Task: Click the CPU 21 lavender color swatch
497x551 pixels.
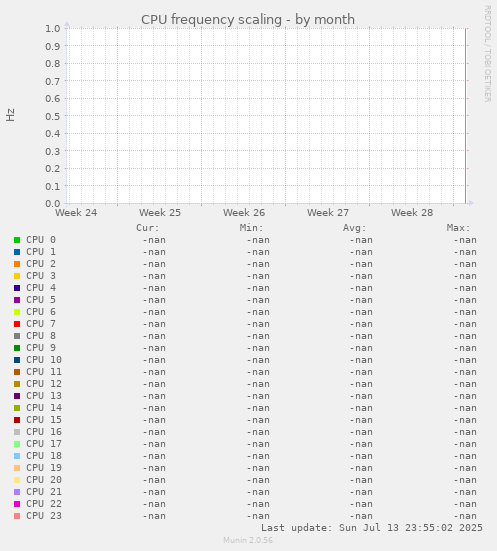Action: coord(17,492)
